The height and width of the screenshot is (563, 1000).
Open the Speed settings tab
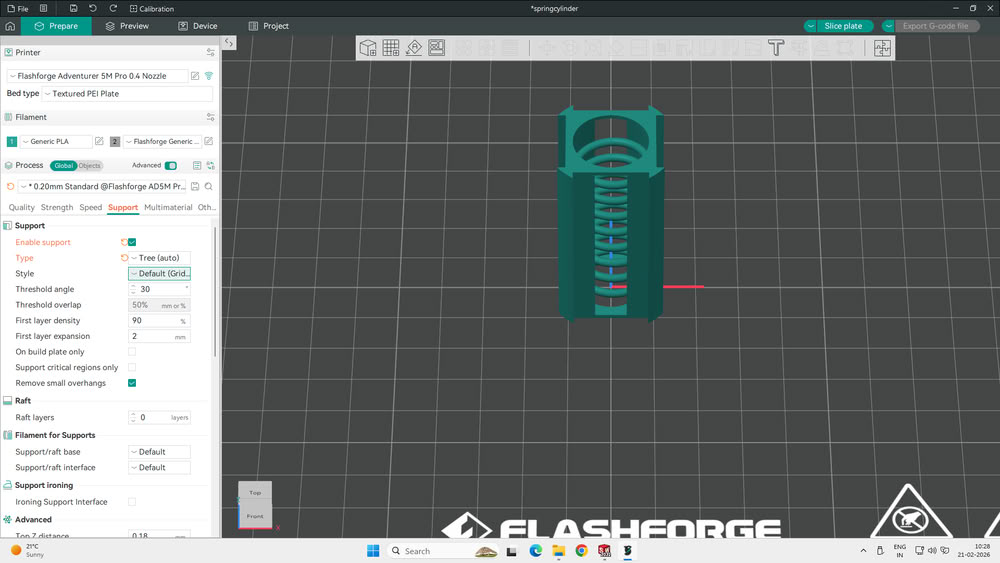pos(91,207)
